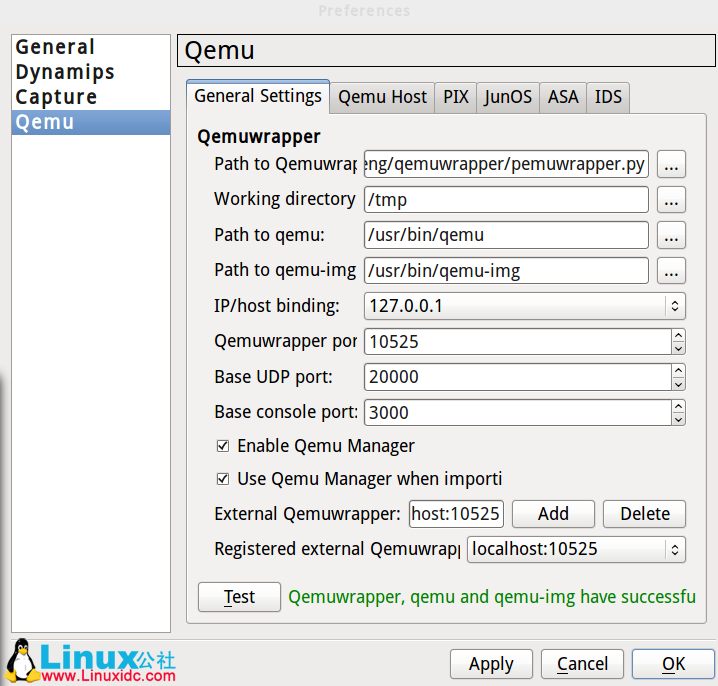
Task: Select the JunOS tab
Action: point(508,97)
